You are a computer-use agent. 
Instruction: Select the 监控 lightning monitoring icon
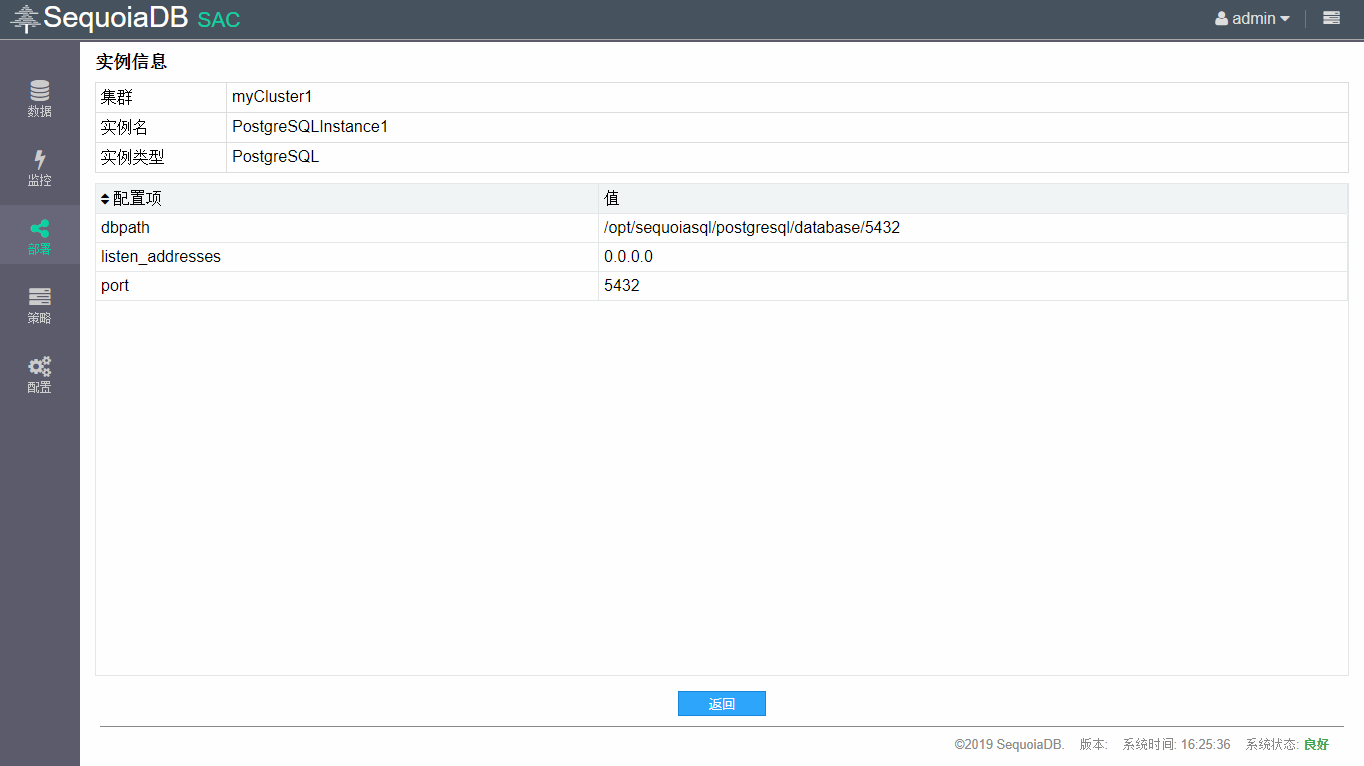click(x=39, y=167)
